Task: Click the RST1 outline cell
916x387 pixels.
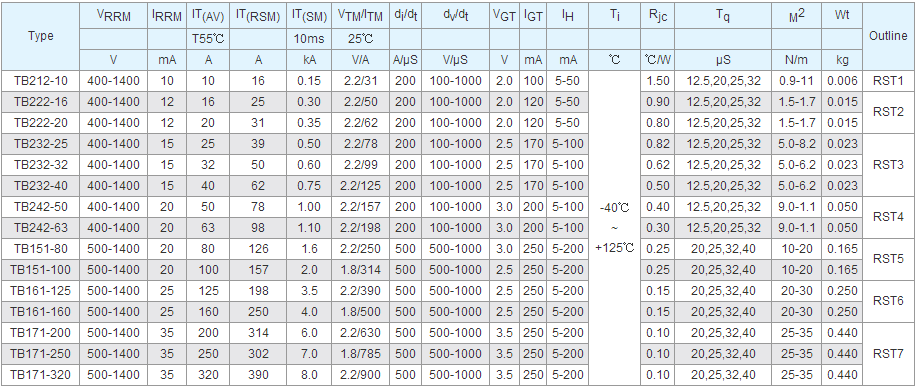Action: click(x=888, y=81)
